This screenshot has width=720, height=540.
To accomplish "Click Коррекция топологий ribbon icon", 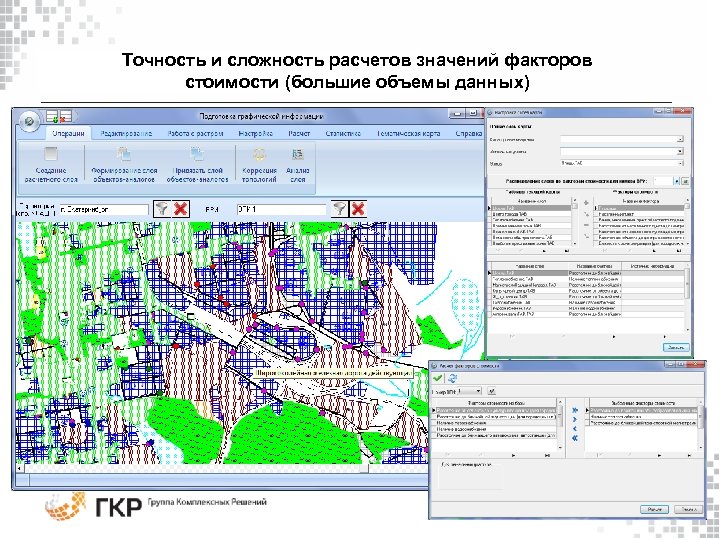I will click(x=259, y=153).
